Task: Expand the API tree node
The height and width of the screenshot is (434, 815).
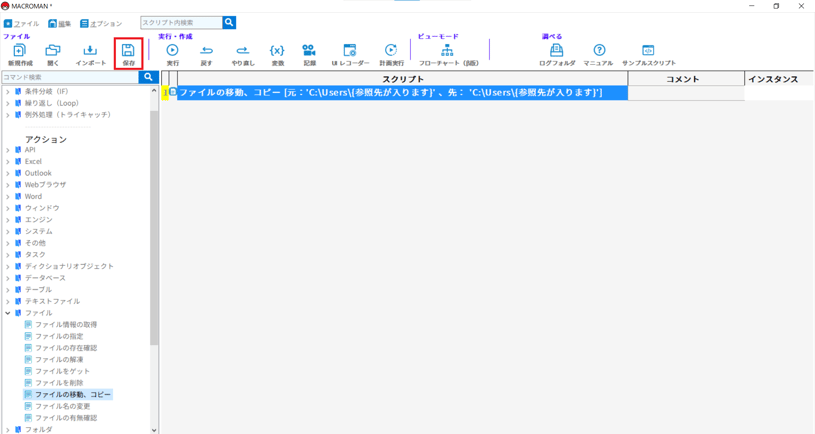Action: 8,150
